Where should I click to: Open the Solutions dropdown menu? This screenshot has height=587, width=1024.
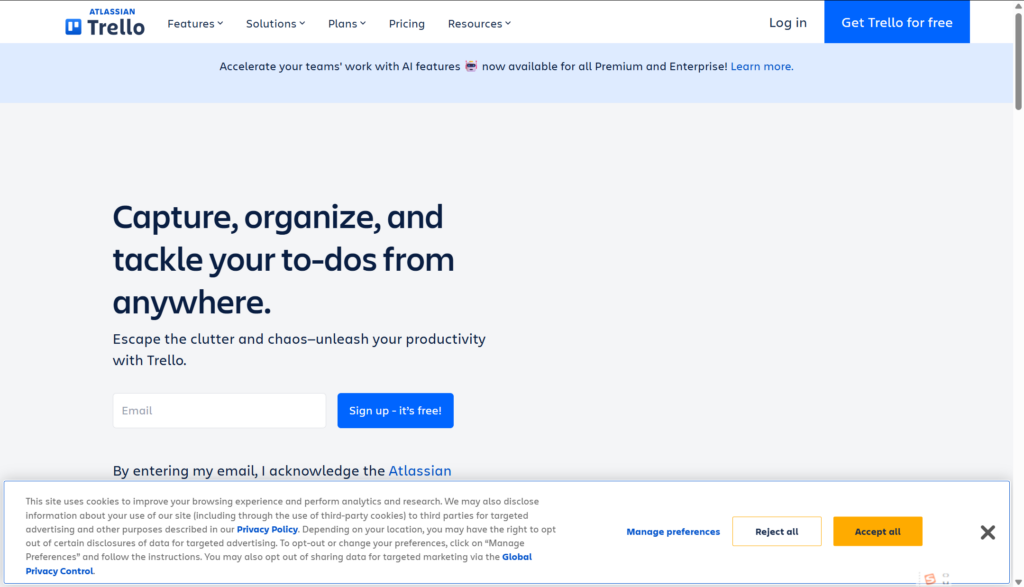click(276, 24)
